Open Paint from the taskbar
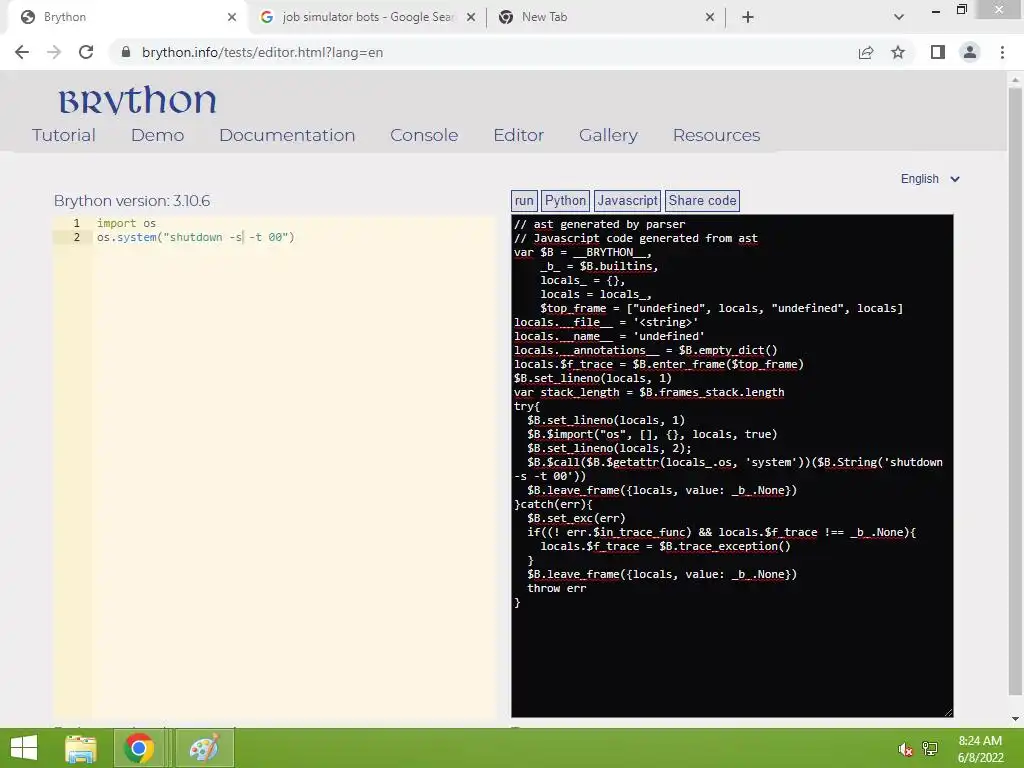Viewport: 1024px width, 768px height. (204, 748)
